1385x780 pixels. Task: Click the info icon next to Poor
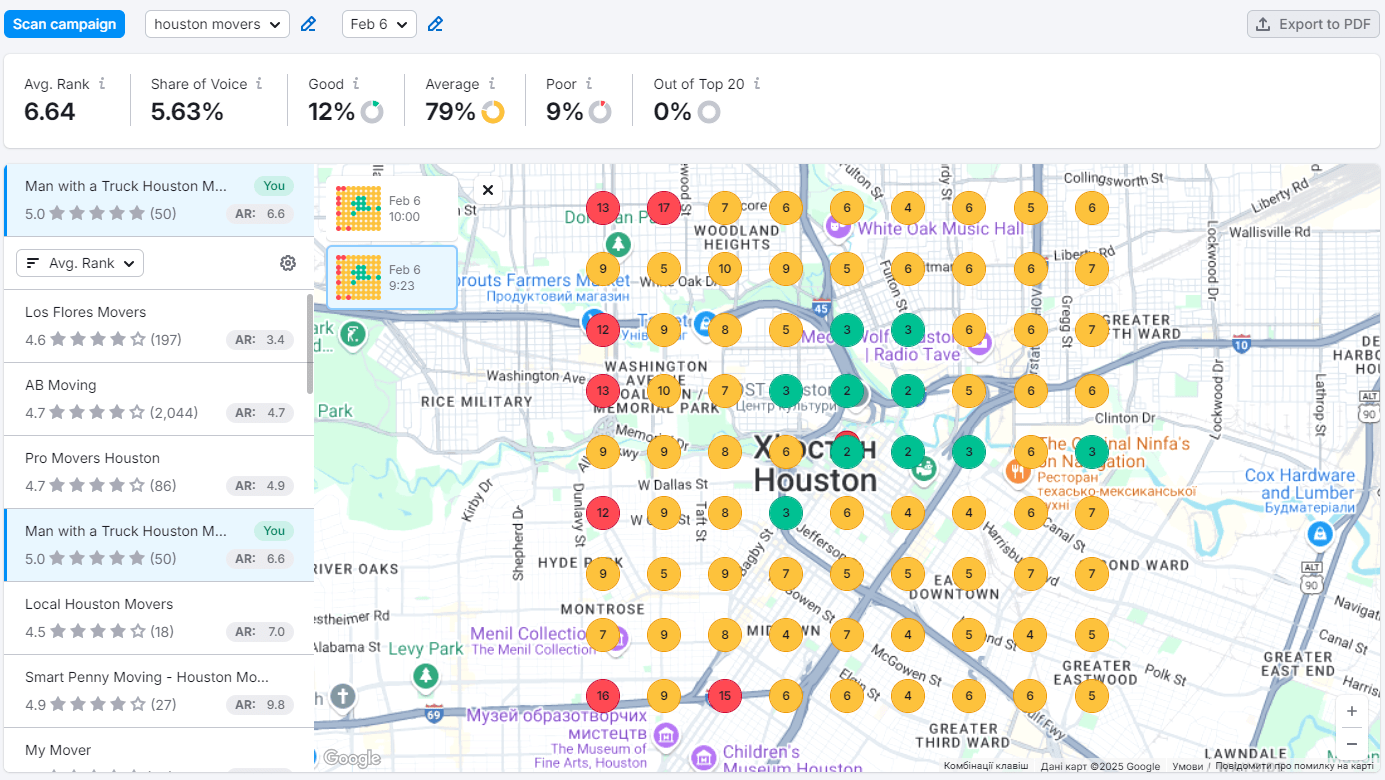[x=589, y=84]
